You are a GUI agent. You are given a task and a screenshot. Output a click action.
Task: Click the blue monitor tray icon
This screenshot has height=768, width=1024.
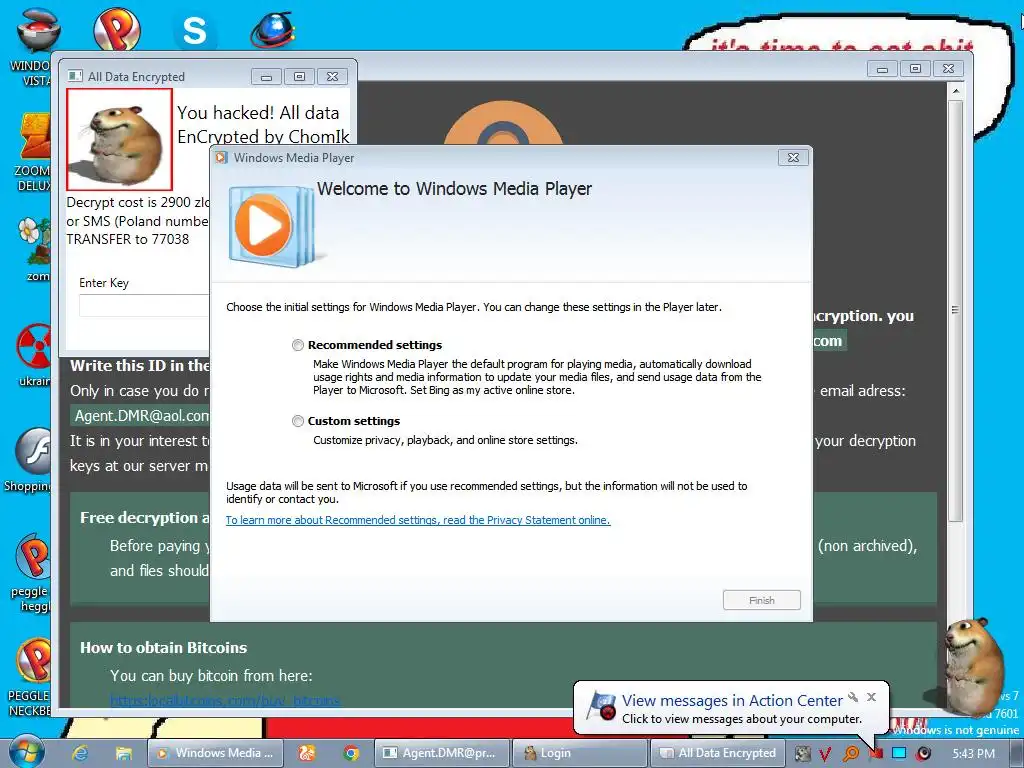[899, 754]
